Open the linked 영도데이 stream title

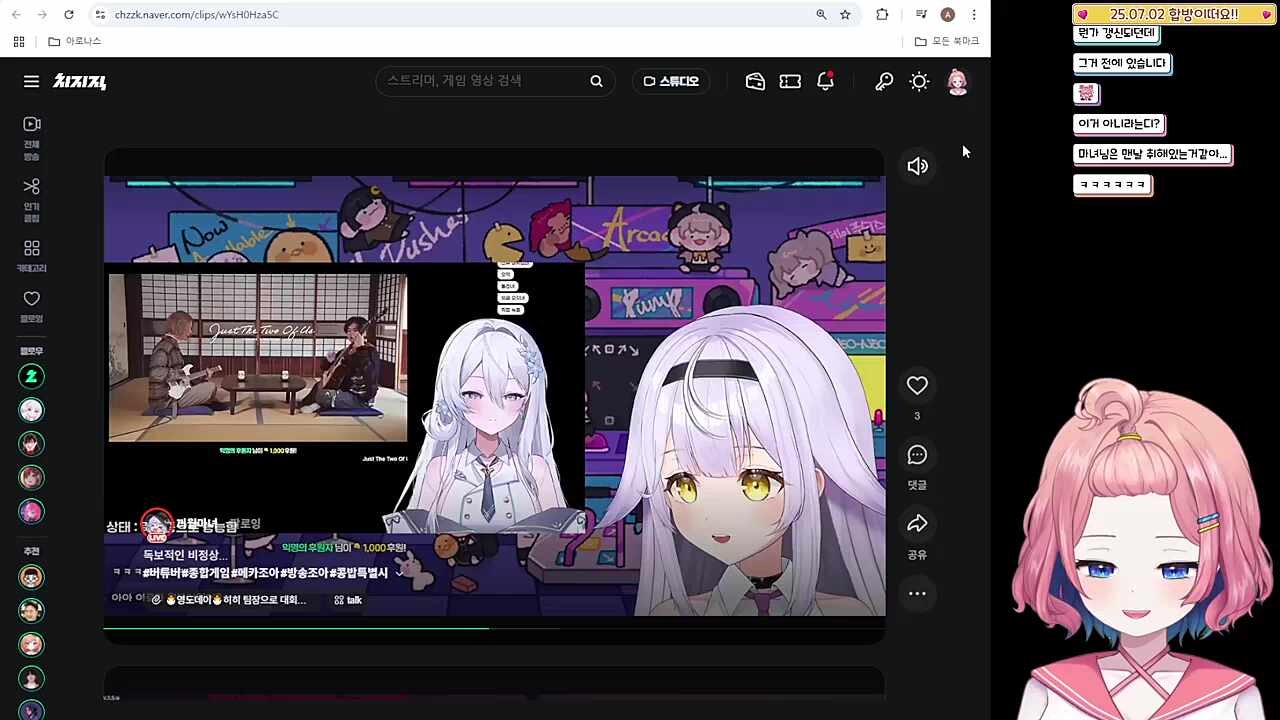(x=230, y=600)
